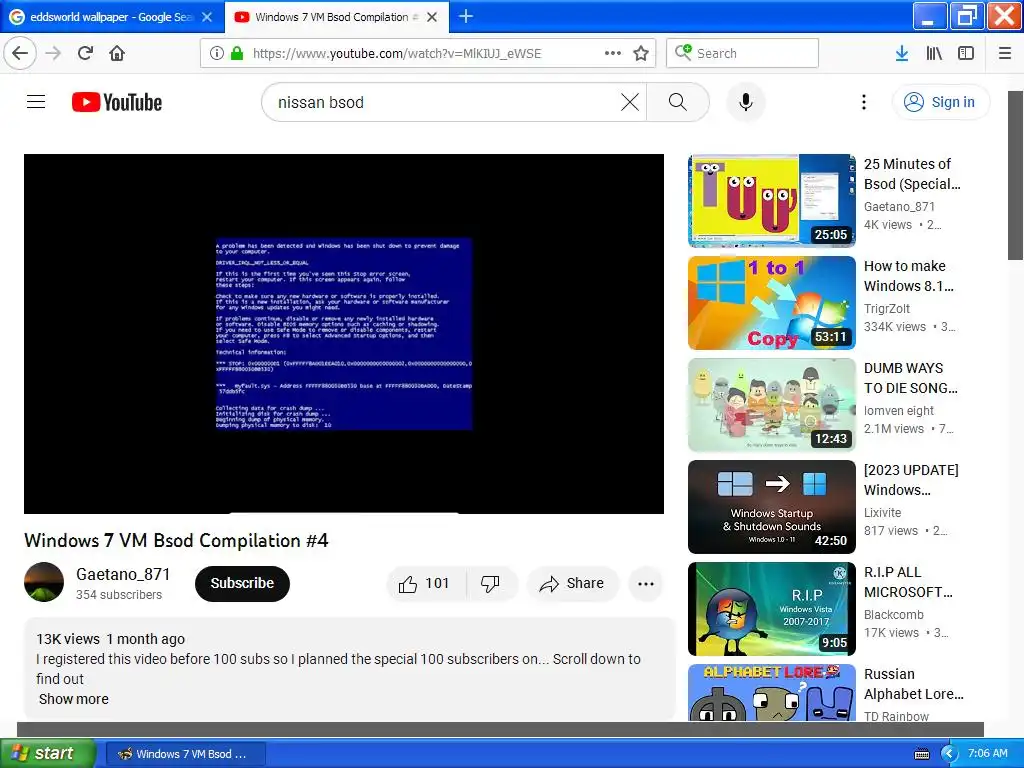
Task: Submit search with the magnifier button
Action: (678, 102)
